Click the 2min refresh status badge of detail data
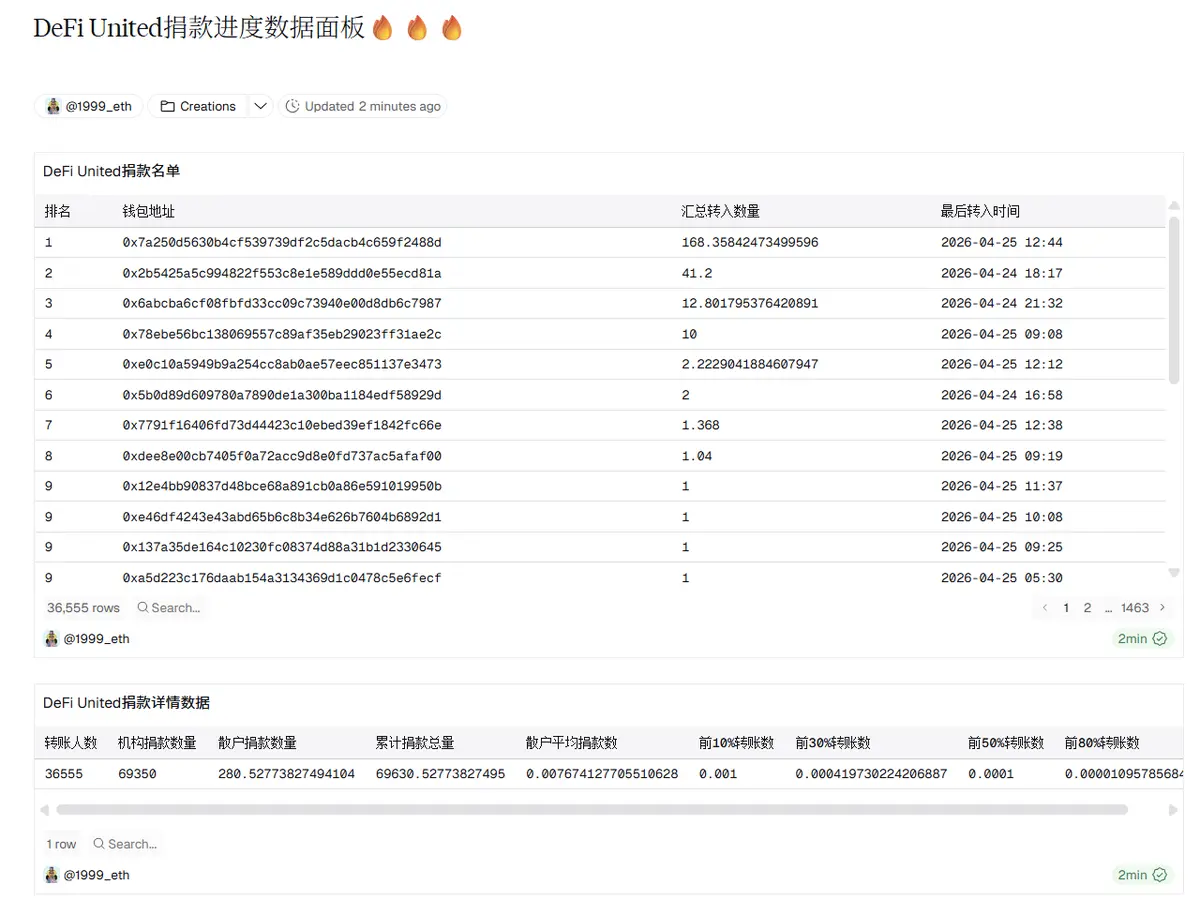This screenshot has width=1200, height=915. tap(1142, 875)
